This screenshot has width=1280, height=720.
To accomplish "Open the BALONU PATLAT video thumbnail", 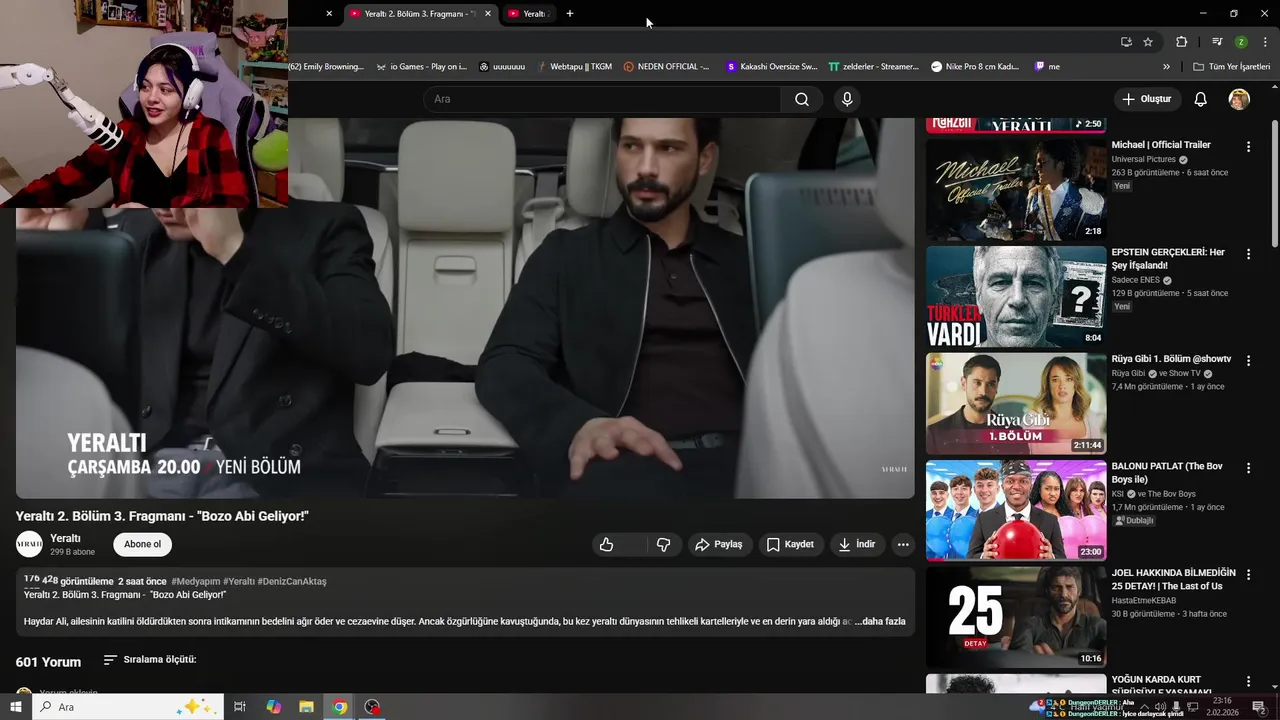I will coord(1016,510).
